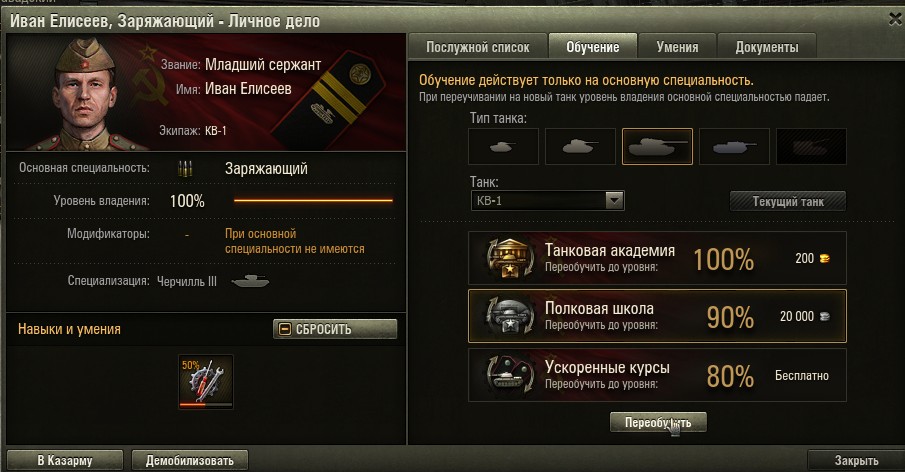The width and height of the screenshot is (905, 472).
Task: Switch to the Послужной список tab
Action: pyautogui.click(x=477, y=47)
